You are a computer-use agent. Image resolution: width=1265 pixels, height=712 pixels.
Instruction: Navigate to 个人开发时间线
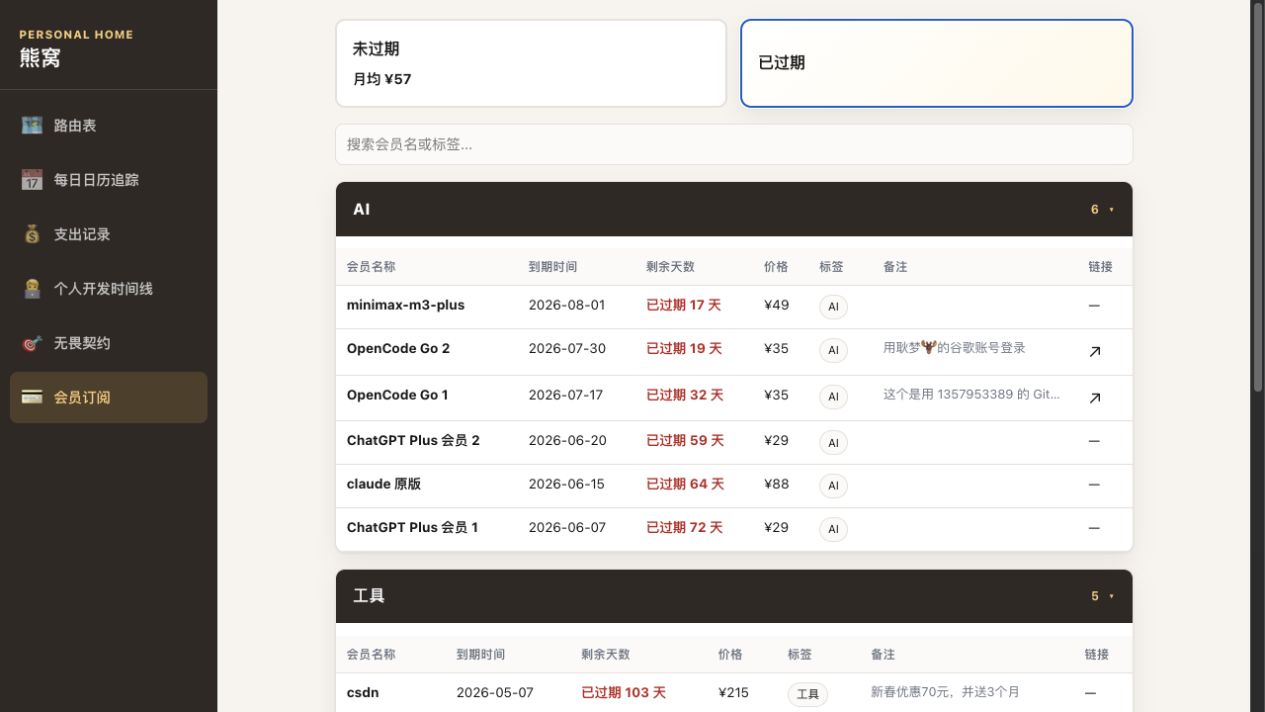(x=108, y=288)
